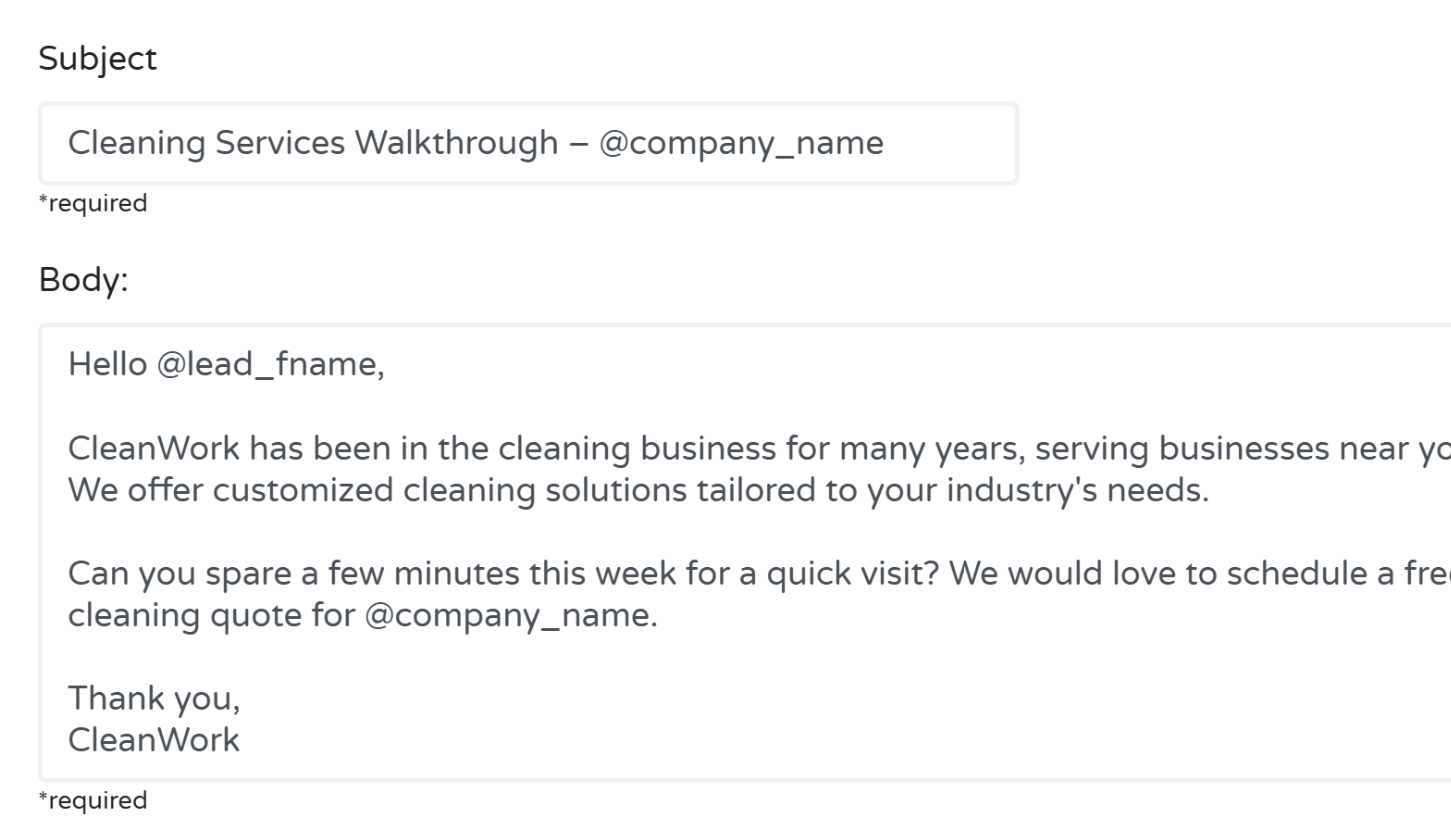Viewport: 1451px width, 837px height.
Task: Click the "Body:" field label
Action: coord(83,281)
